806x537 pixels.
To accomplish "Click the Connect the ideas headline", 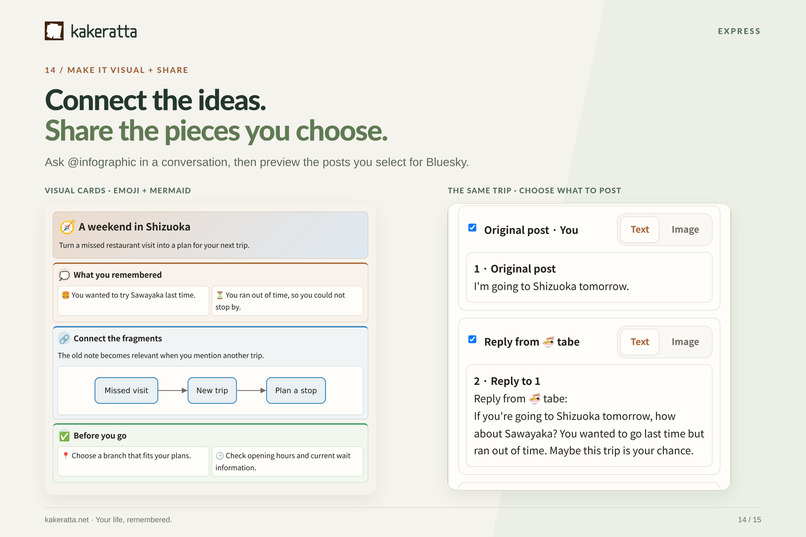I will 155,100.
